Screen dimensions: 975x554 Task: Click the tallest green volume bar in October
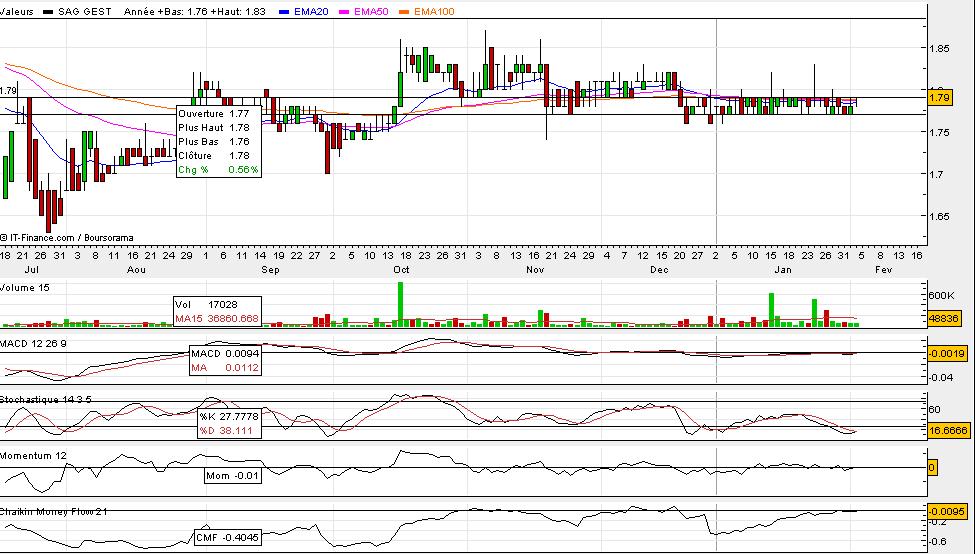click(x=400, y=304)
